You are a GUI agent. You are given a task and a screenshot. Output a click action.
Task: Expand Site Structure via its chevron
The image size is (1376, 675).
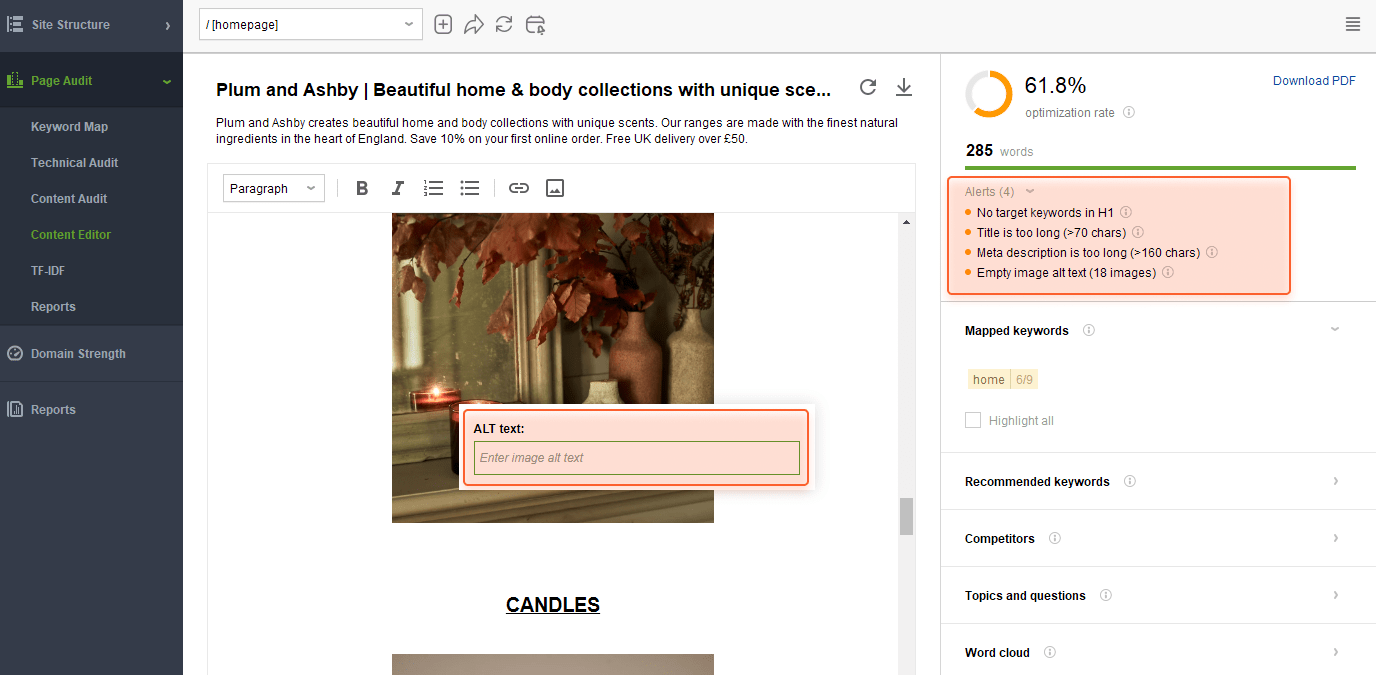coord(167,25)
